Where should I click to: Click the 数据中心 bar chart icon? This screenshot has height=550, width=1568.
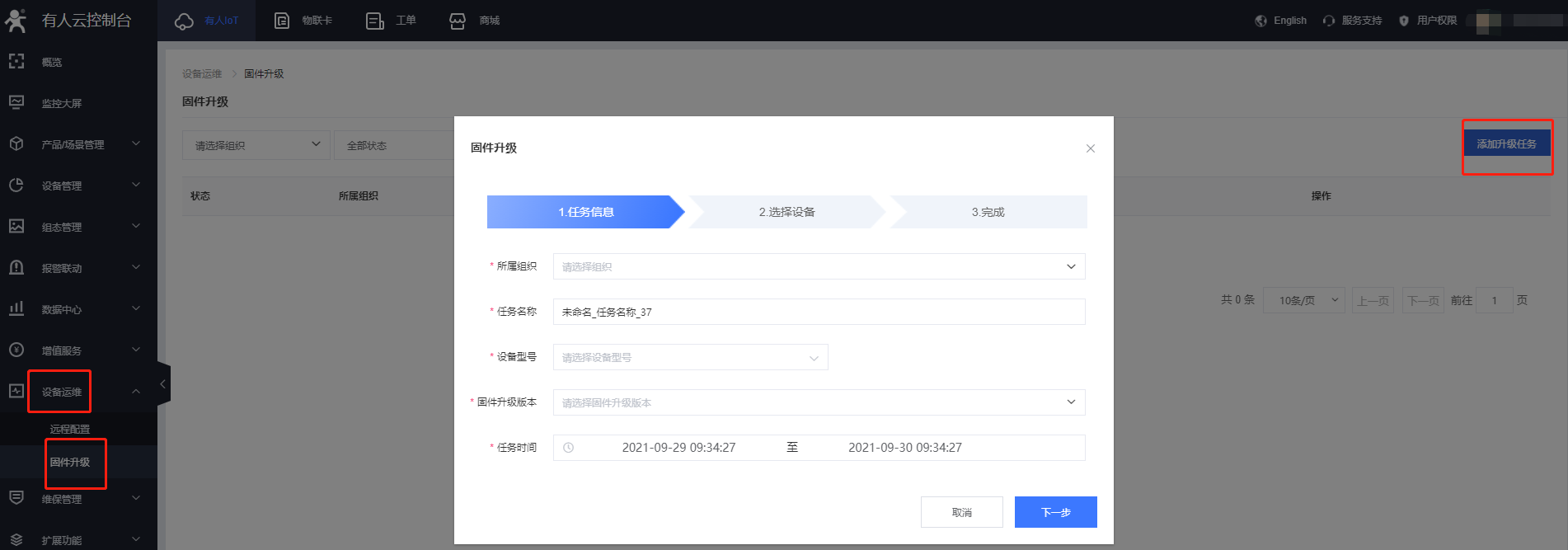16,308
